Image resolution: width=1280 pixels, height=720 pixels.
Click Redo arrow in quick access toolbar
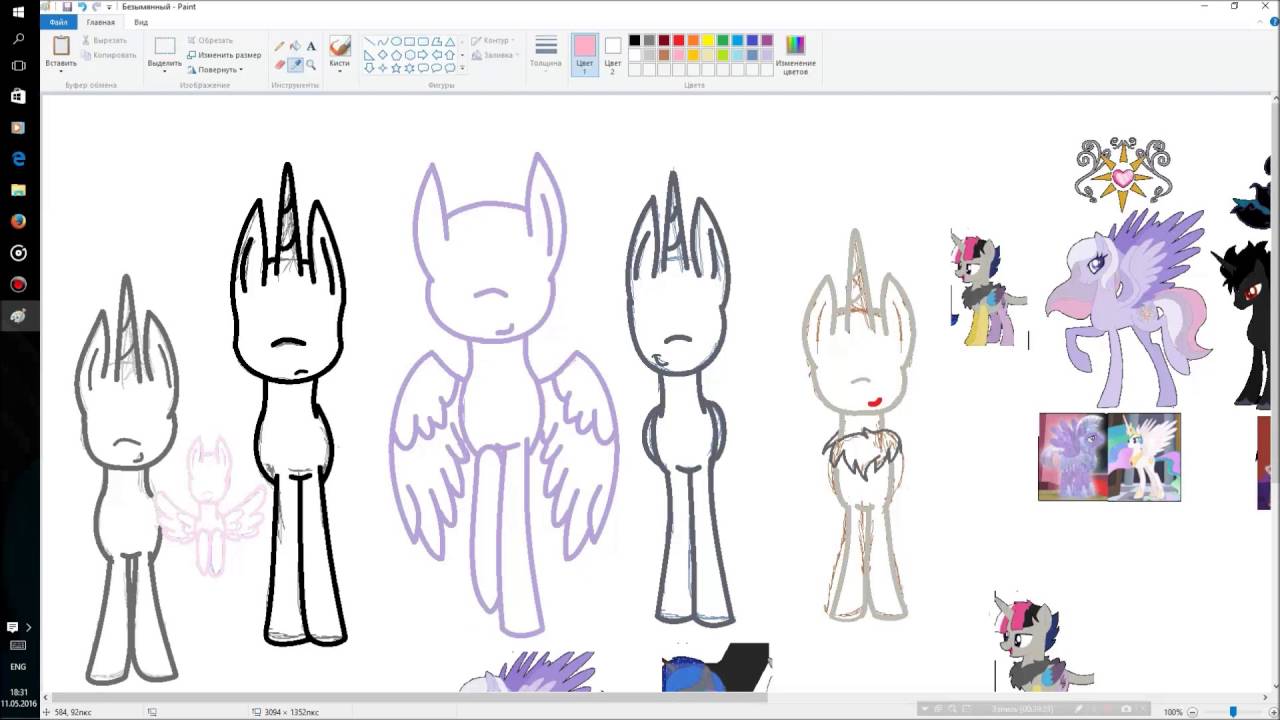(x=96, y=6)
